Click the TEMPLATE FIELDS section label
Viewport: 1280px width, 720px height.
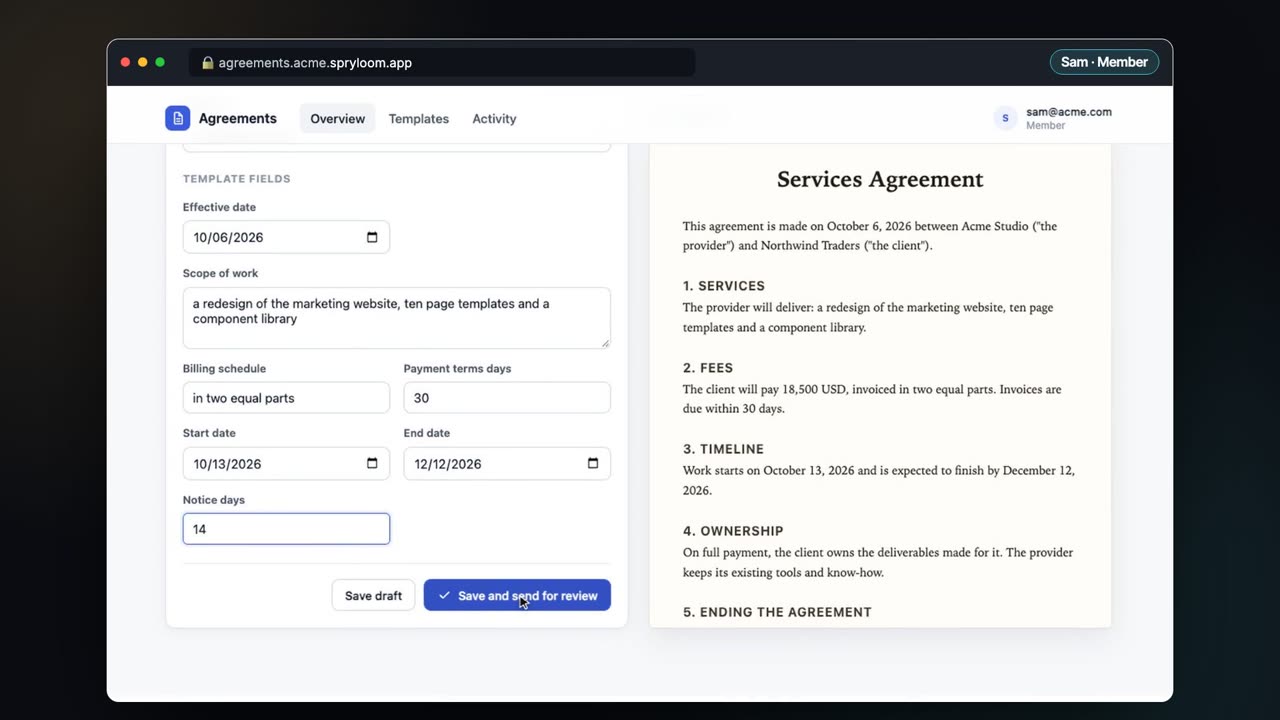[x=237, y=179]
